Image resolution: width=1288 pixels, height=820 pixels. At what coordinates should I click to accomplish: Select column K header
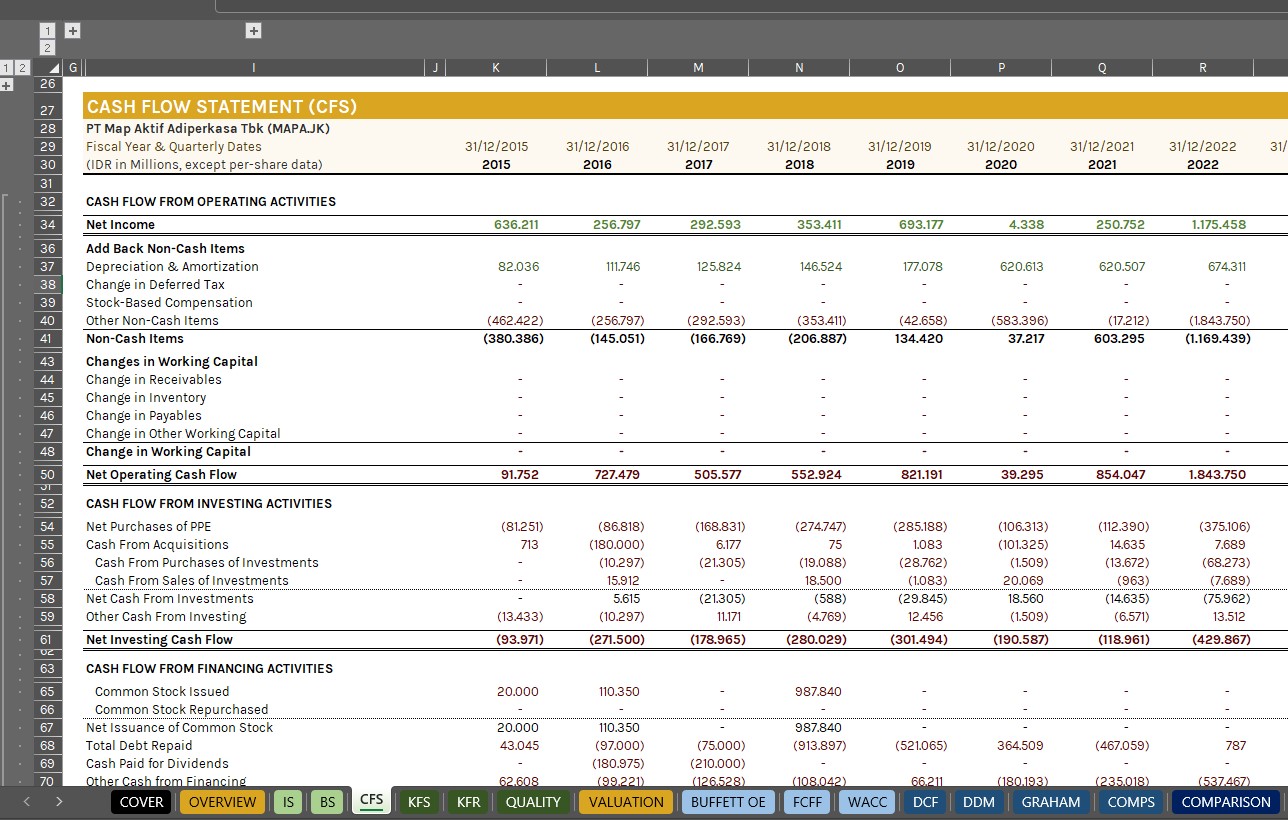pos(496,67)
